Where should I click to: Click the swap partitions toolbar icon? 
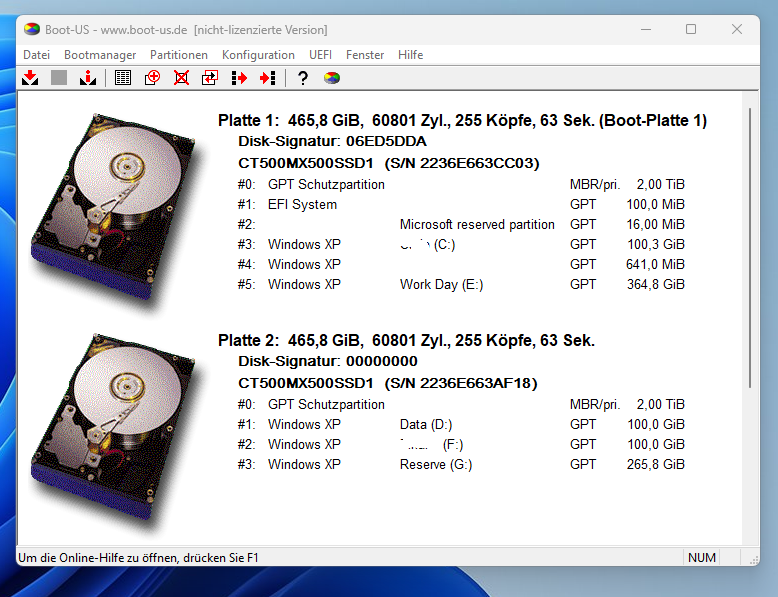(210, 78)
